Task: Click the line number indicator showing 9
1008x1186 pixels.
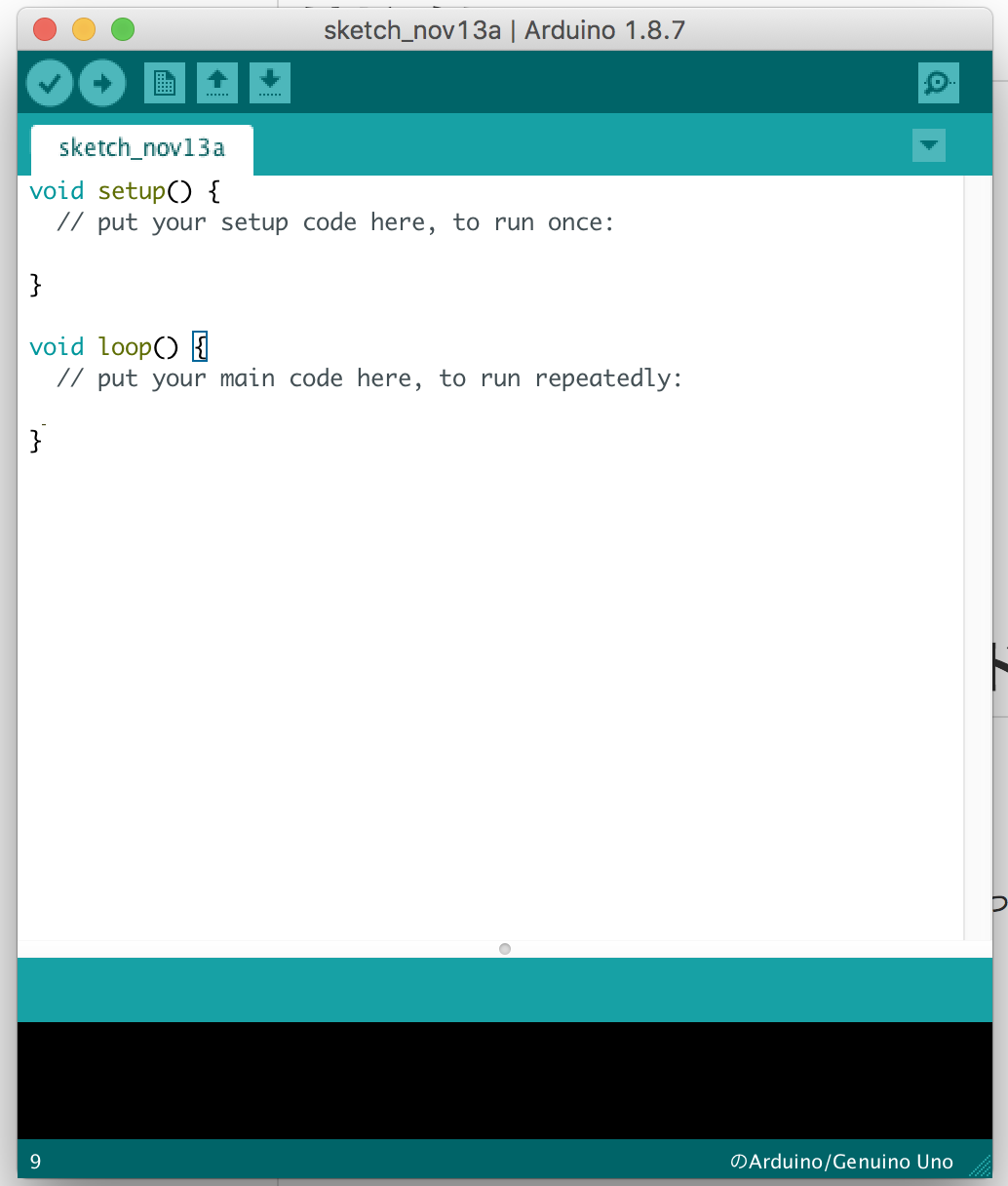Action: [35, 1161]
